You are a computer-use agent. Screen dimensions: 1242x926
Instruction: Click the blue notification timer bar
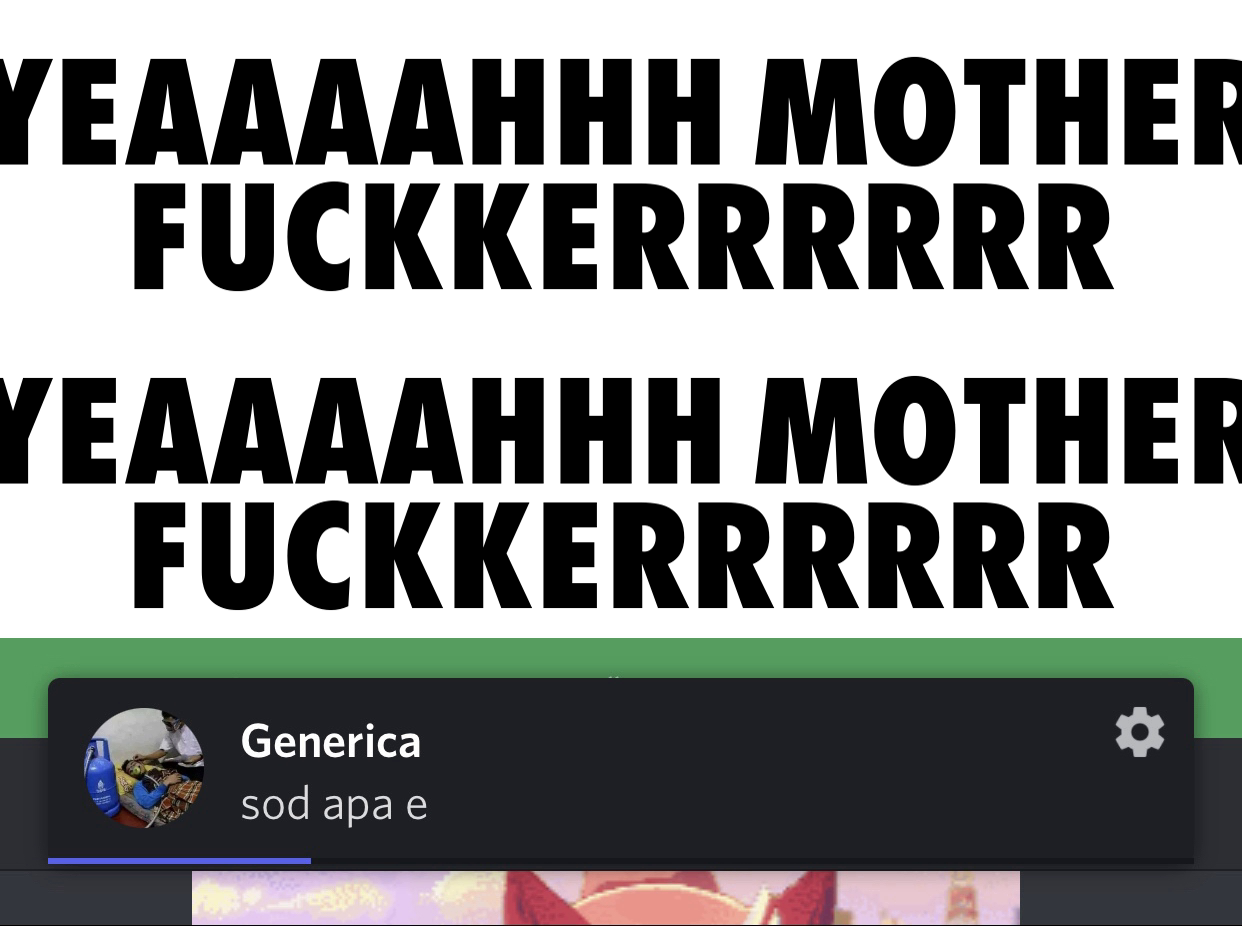pyautogui.click(x=179, y=860)
